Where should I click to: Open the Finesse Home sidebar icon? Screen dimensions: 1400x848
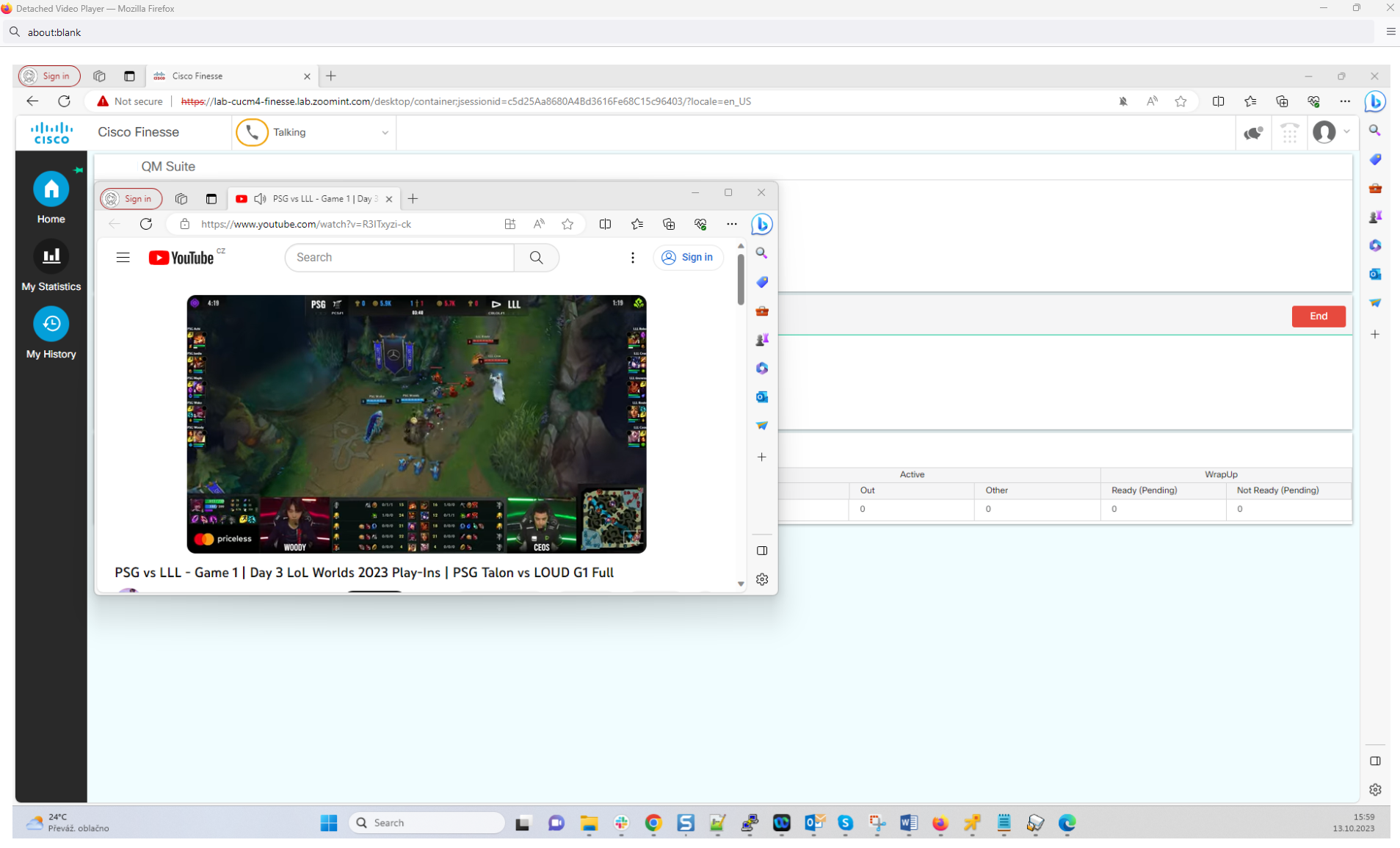point(51,190)
